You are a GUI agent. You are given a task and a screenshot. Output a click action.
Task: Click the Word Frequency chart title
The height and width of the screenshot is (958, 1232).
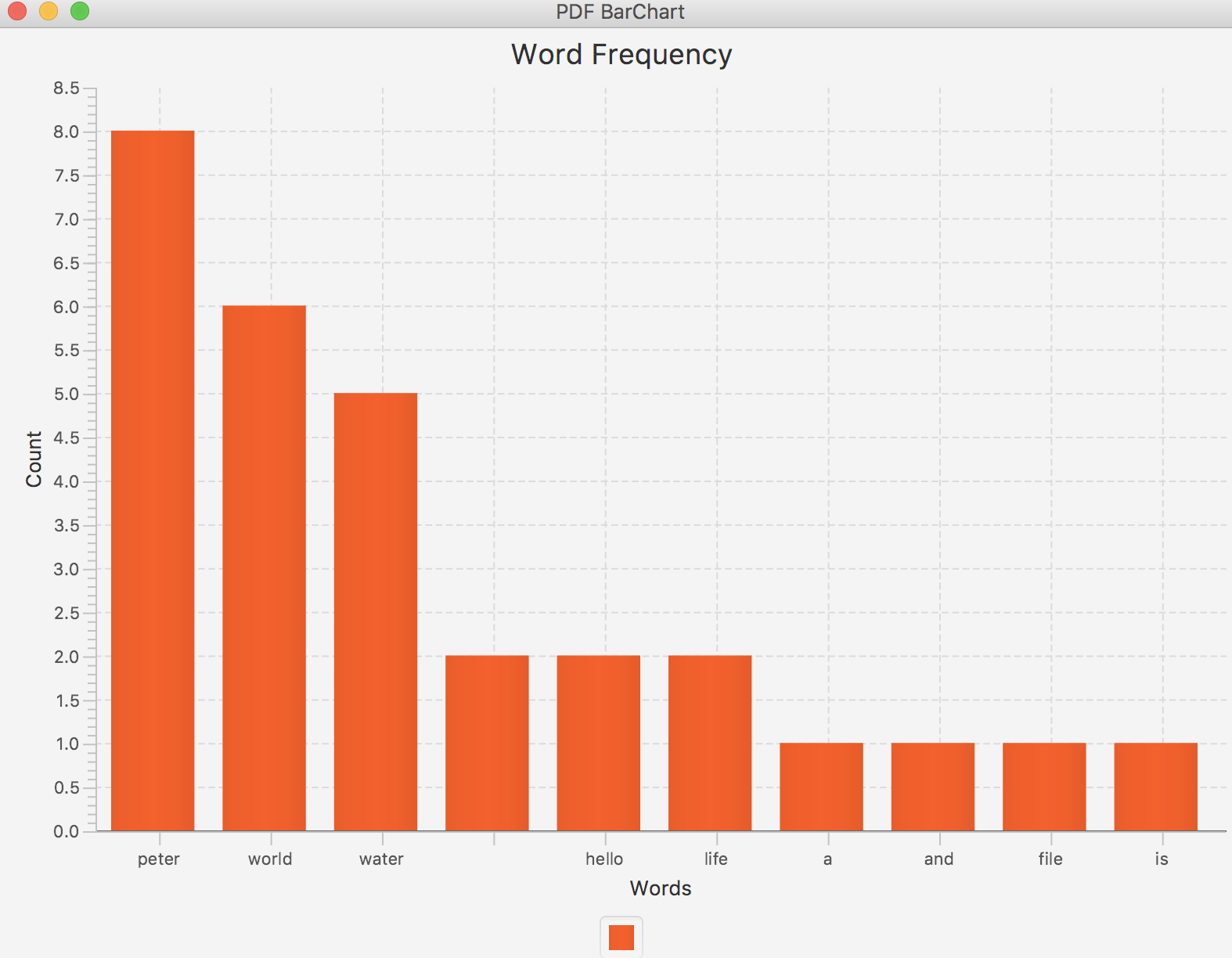point(621,55)
